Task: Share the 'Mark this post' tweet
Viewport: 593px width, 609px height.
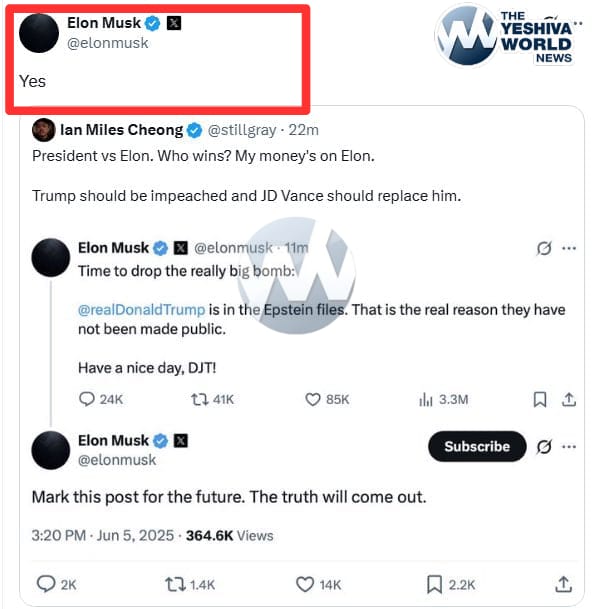Action: tap(563, 584)
